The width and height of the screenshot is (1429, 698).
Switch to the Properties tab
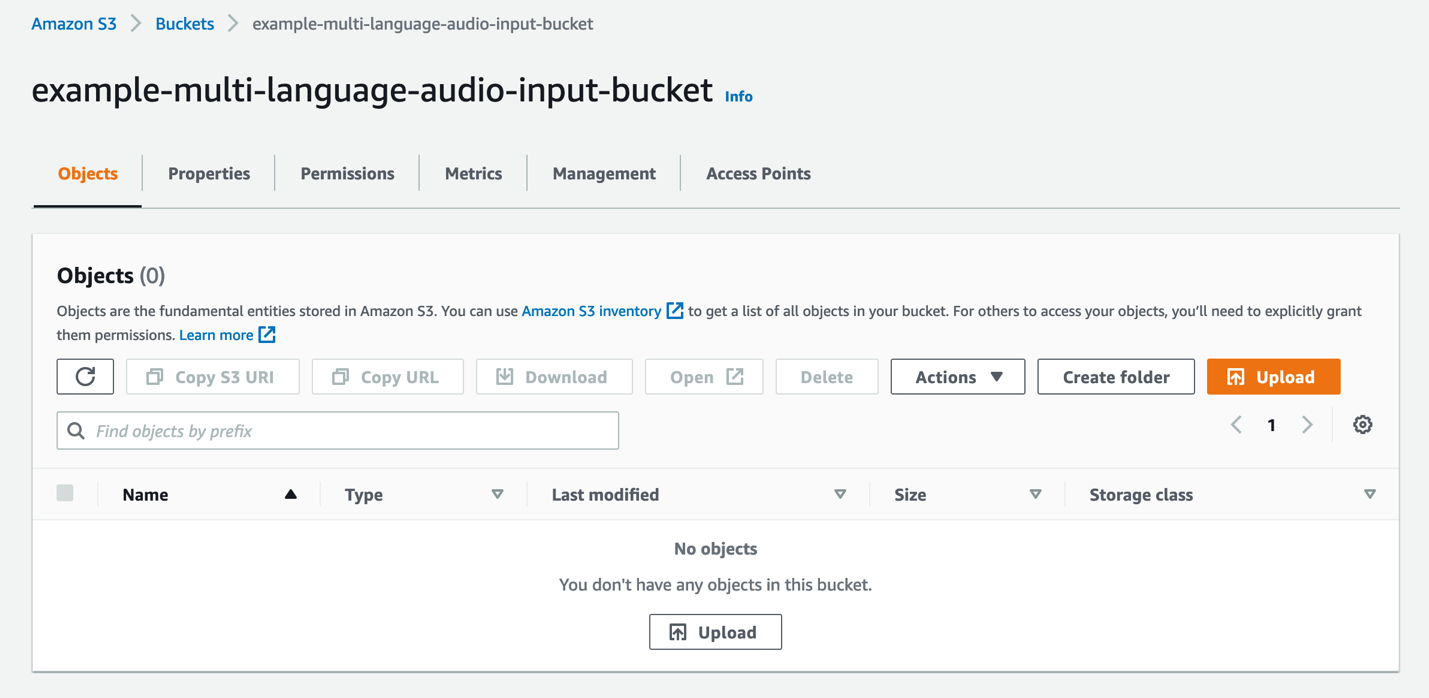[209, 173]
